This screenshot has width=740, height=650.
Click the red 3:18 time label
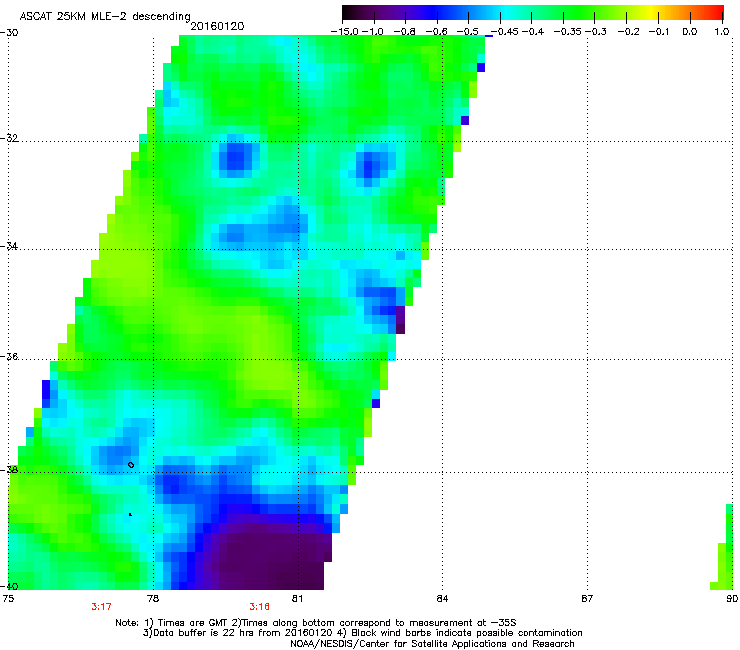(260, 607)
